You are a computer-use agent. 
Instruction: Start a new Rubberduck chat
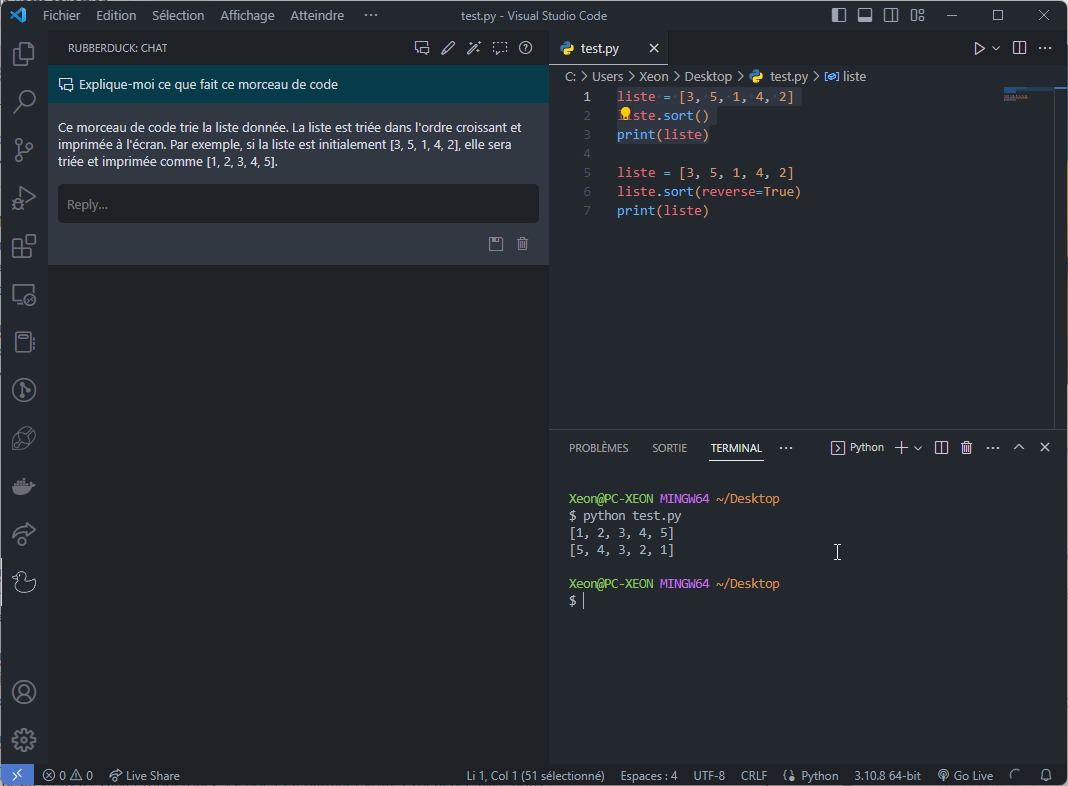click(x=422, y=48)
